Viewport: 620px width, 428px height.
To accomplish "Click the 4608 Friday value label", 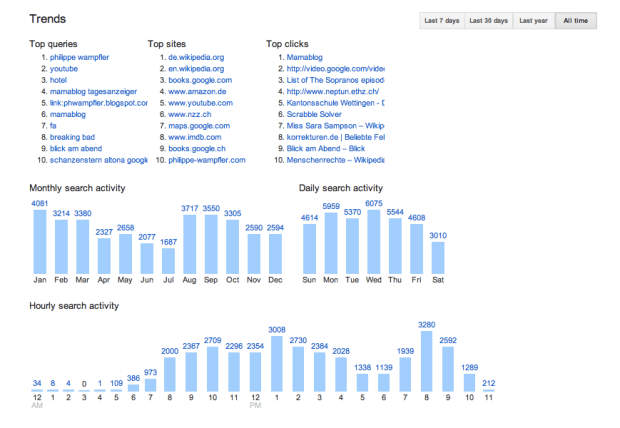I will click(x=416, y=218).
